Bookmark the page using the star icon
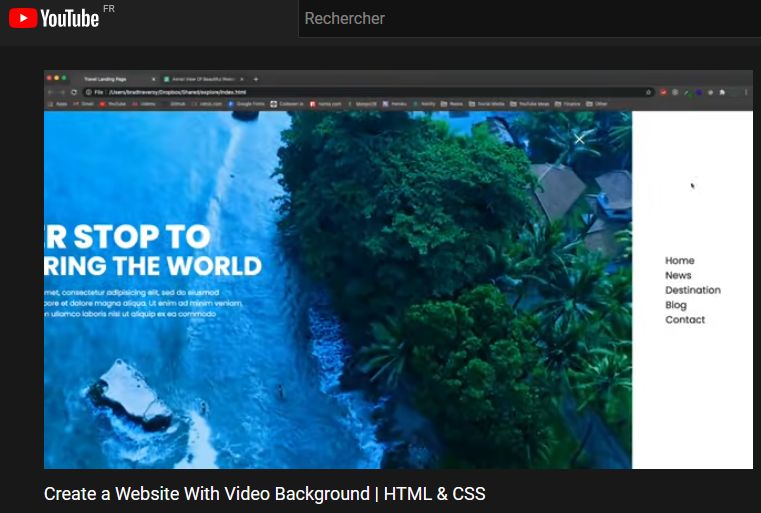The width and height of the screenshot is (761, 513). pyautogui.click(x=649, y=91)
